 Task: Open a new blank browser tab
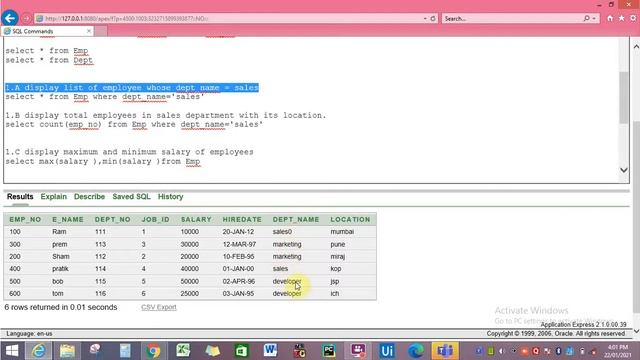(x=101, y=31)
